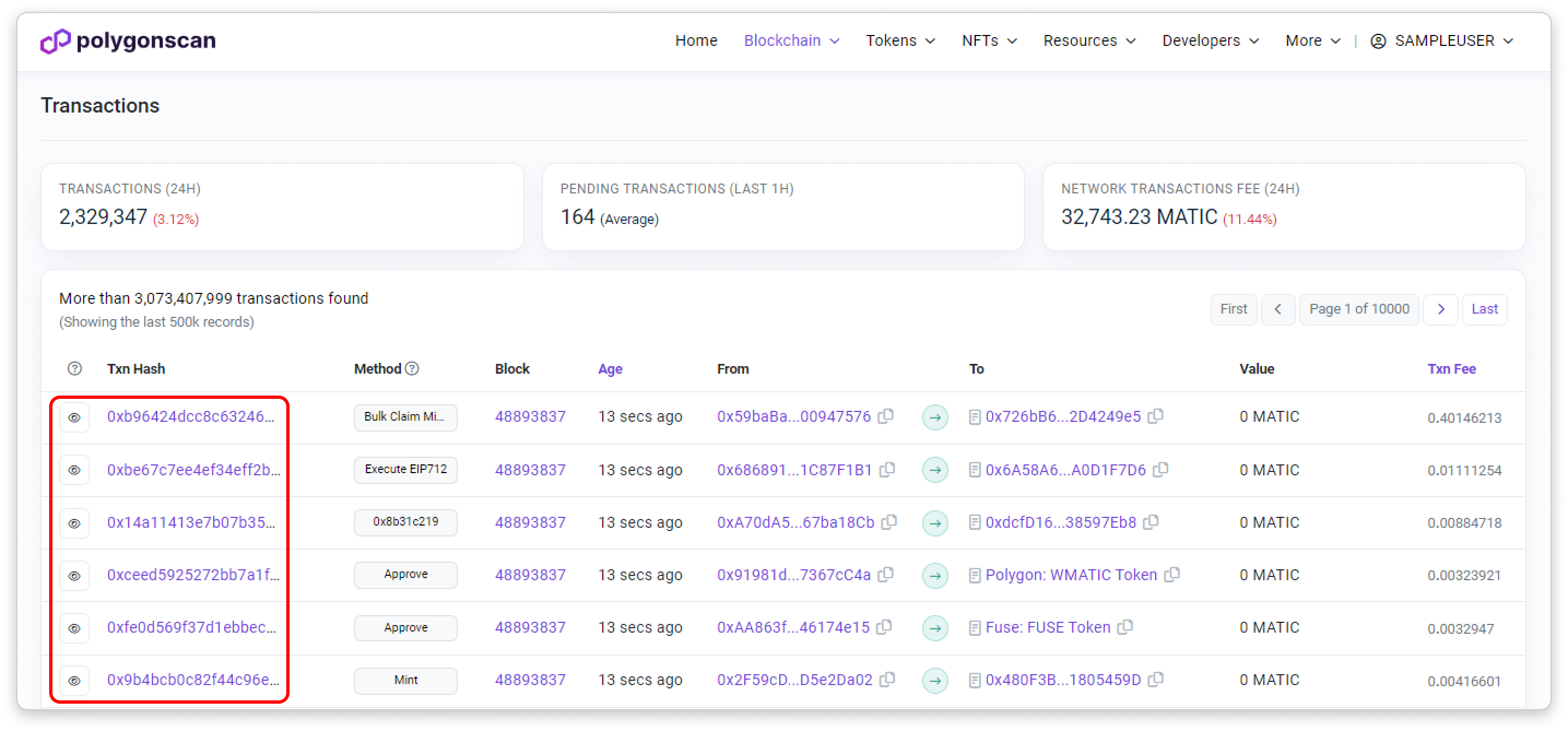
Task: Expand the Tokens dropdown menu
Action: (900, 41)
